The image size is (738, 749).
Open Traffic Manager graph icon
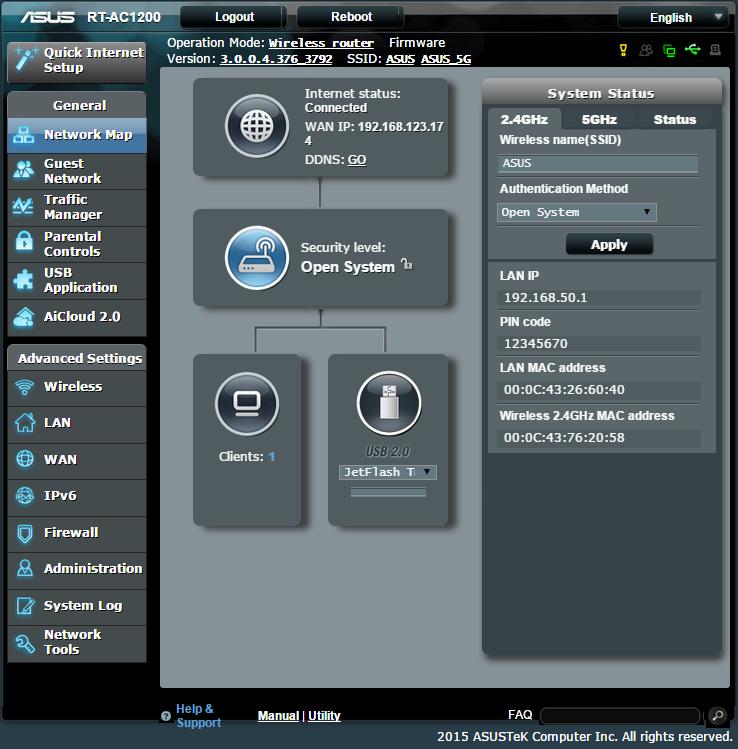[x=23, y=206]
